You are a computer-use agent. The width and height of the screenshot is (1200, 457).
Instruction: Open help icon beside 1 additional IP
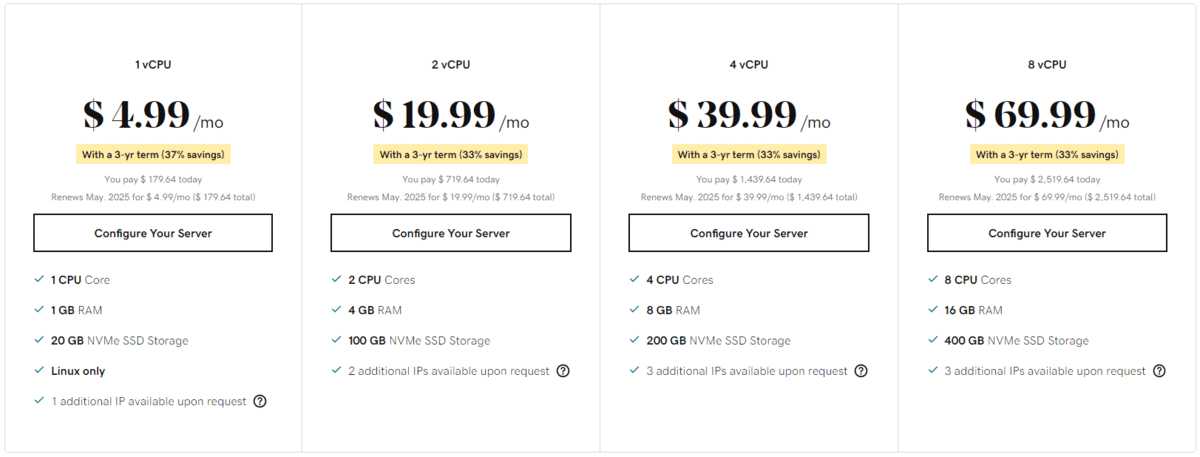(x=260, y=401)
